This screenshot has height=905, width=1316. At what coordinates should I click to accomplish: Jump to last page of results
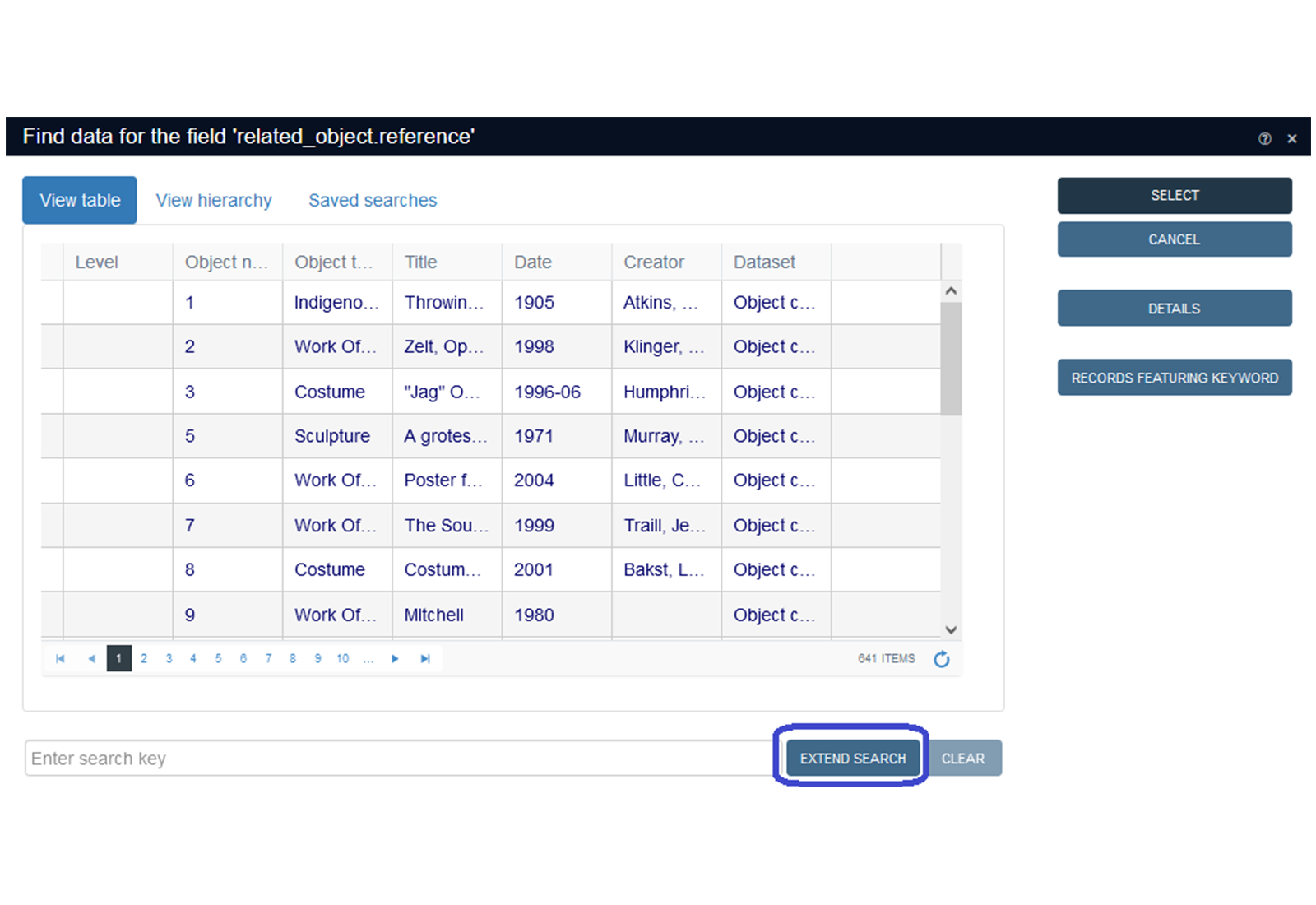pyautogui.click(x=425, y=659)
